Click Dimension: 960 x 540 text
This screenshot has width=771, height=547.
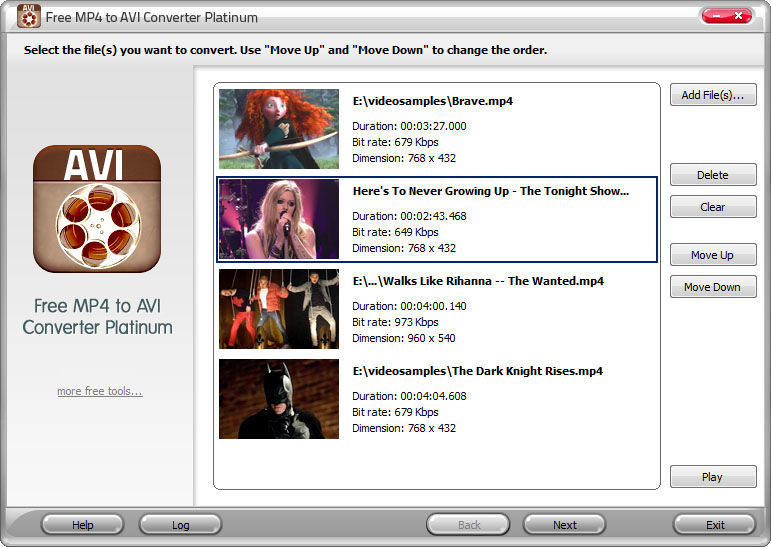click(404, 338)
